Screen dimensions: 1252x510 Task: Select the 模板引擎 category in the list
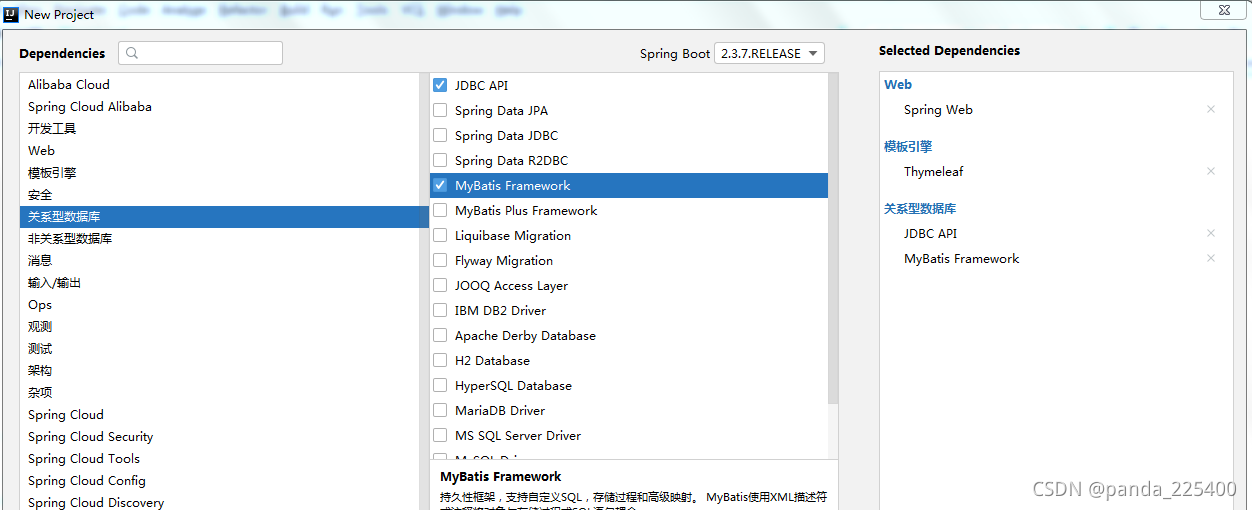point(224,173)
